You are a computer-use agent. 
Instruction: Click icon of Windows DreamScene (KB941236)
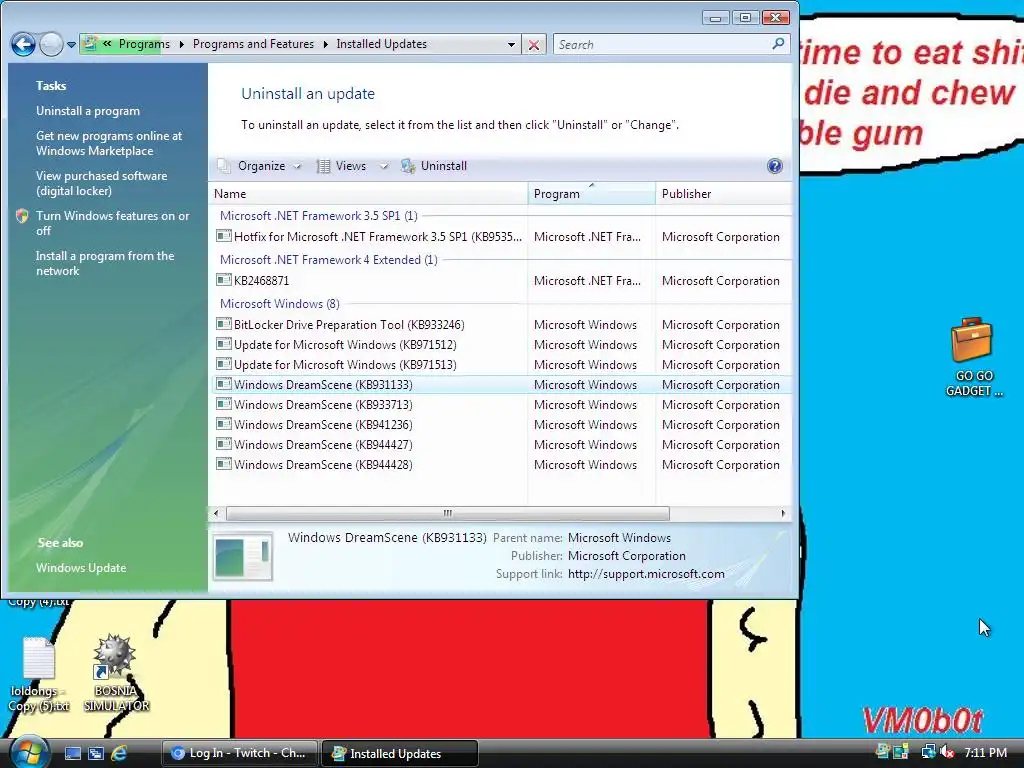(223, 424)
